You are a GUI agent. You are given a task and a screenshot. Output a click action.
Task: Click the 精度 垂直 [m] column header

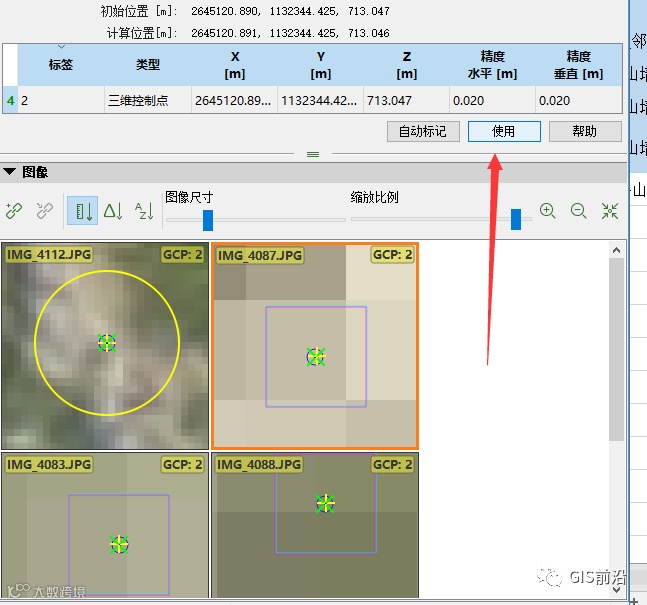pos(579,65)
